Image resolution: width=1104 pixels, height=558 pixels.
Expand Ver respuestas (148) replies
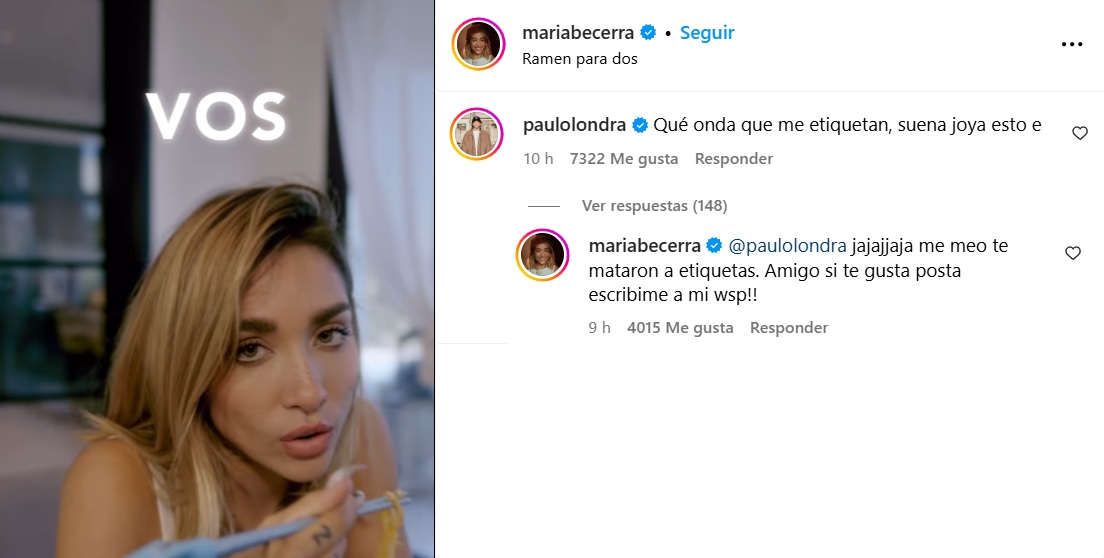[x=654, y=206]
